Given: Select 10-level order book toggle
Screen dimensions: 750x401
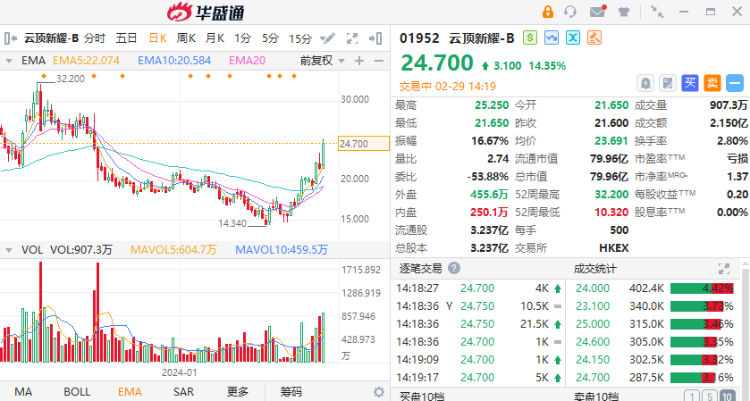Looking at the screenshot, I should pyautogui.click(x=728, y=396).
